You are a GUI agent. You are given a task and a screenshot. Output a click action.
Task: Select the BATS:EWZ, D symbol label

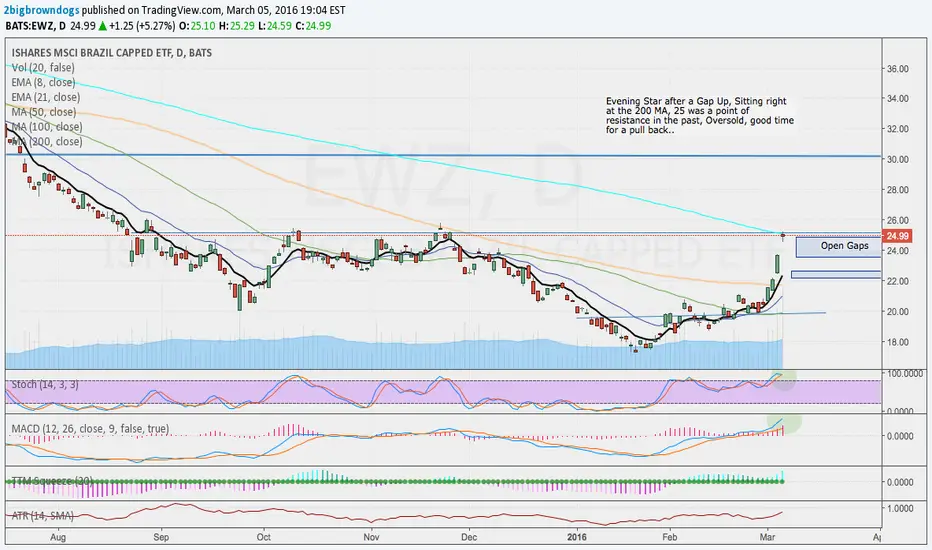point(34,26)
